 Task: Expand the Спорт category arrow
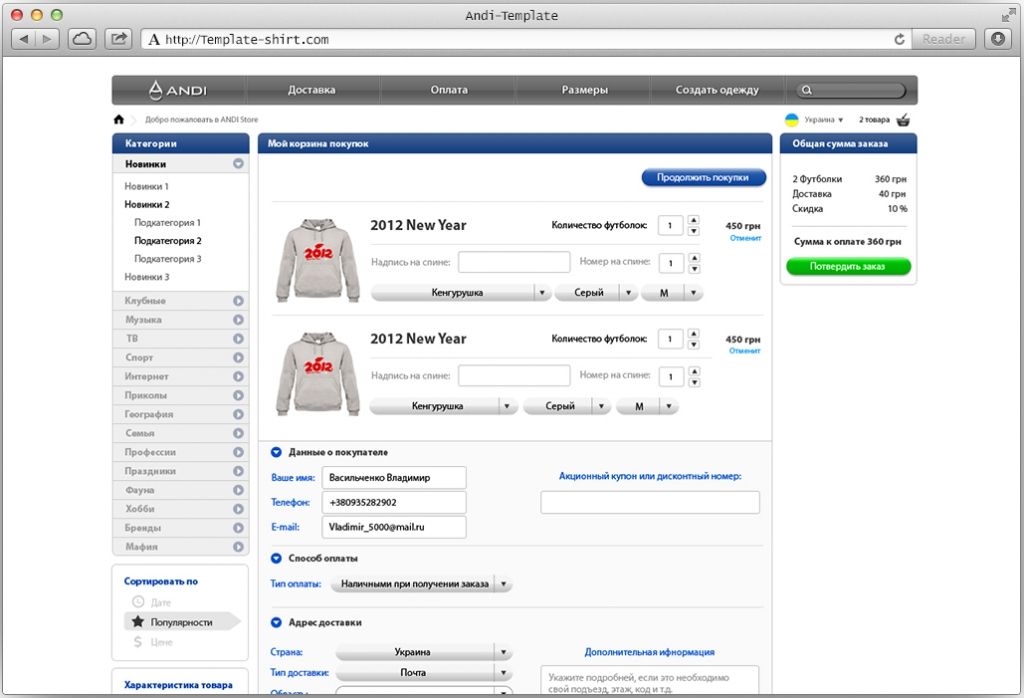coord(238,358)
